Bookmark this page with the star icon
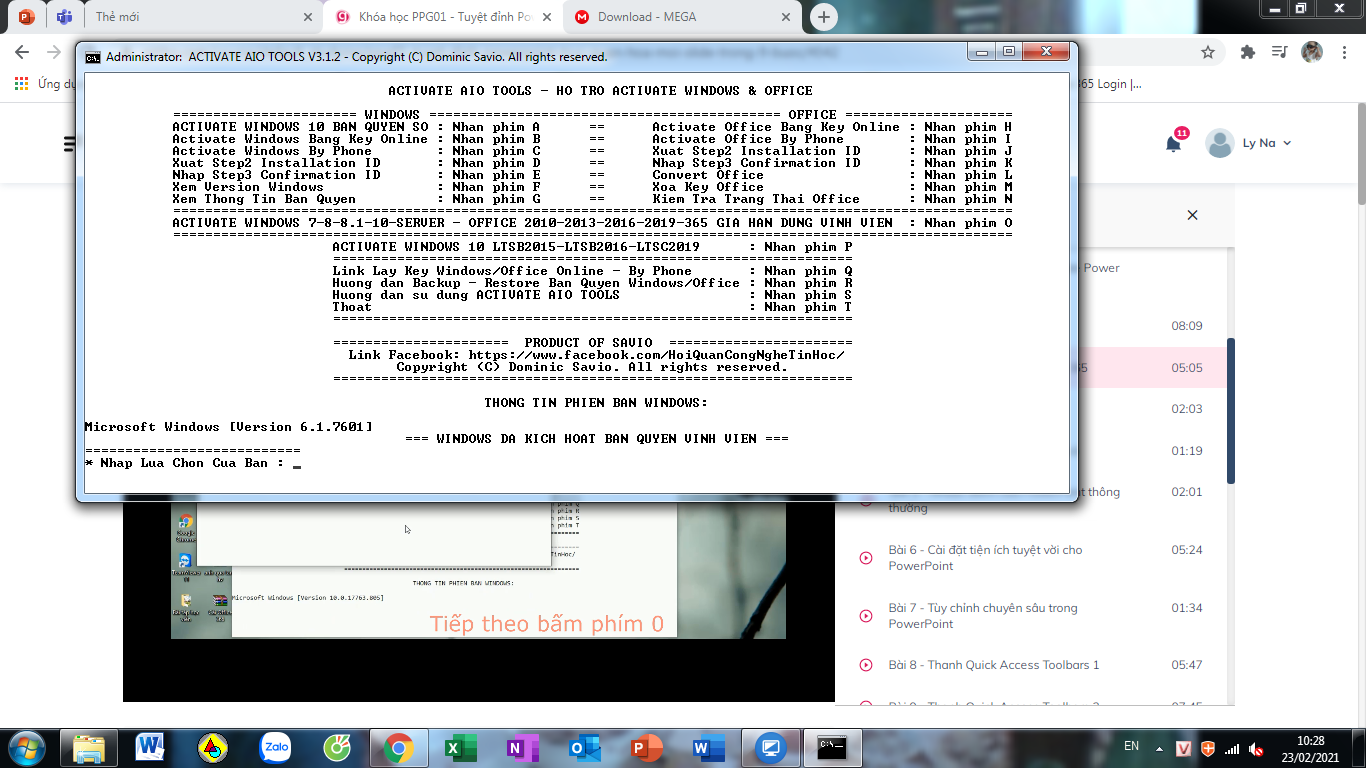 pos(1208,52)
